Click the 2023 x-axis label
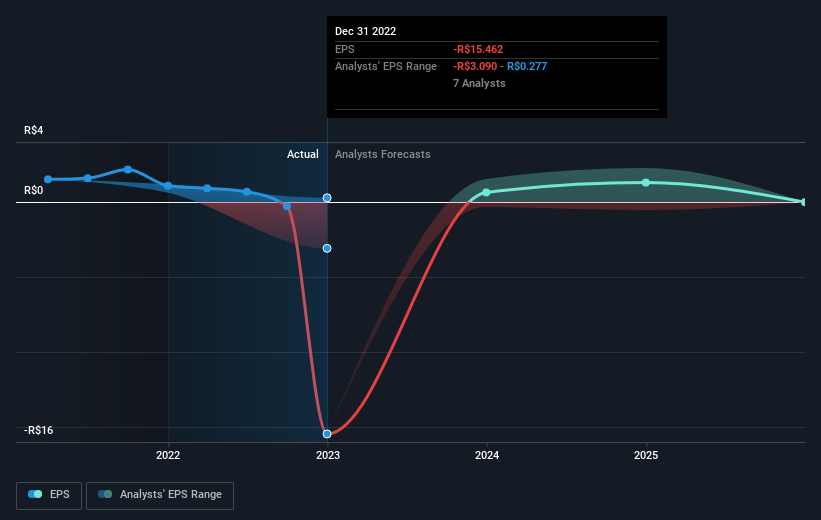821x520 pixels. pyautogui.click(x=328, y=455)
